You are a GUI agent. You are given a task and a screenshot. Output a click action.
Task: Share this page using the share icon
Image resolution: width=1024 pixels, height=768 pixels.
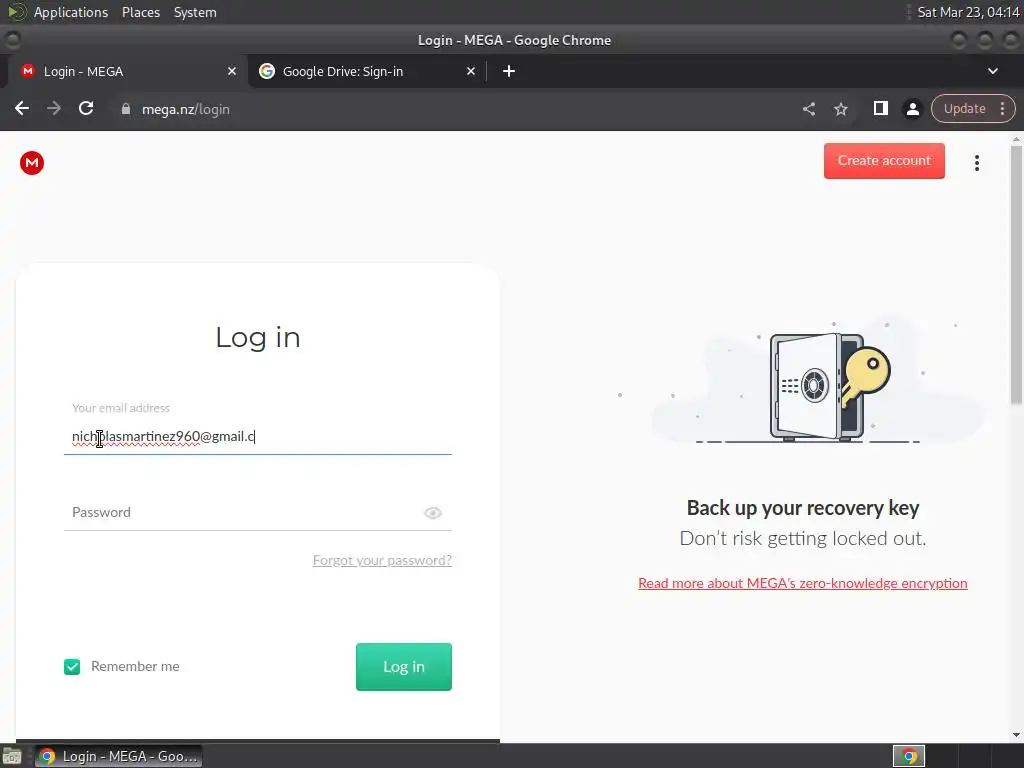coord(808,109)
